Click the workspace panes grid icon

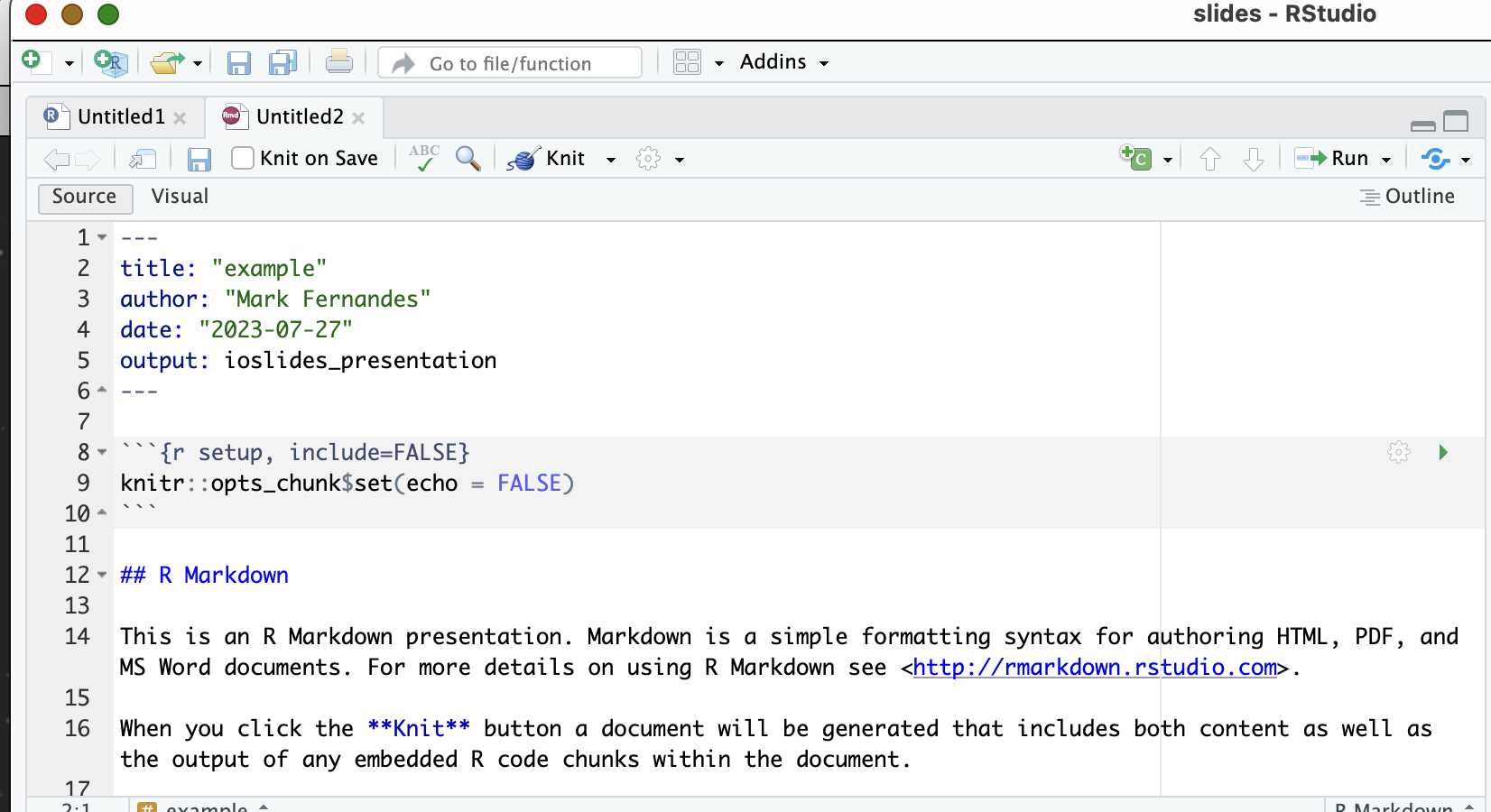click(687, 61)
